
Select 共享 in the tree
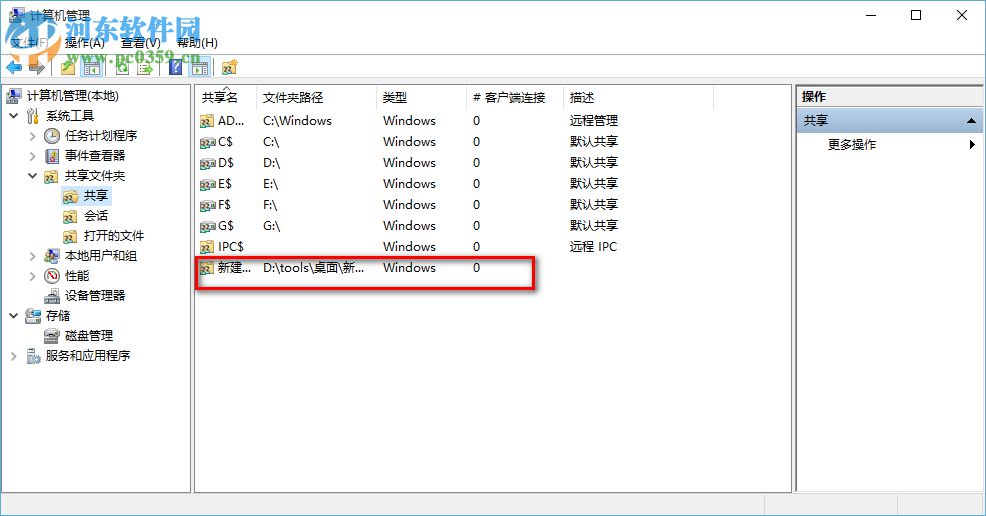point(96,196)
